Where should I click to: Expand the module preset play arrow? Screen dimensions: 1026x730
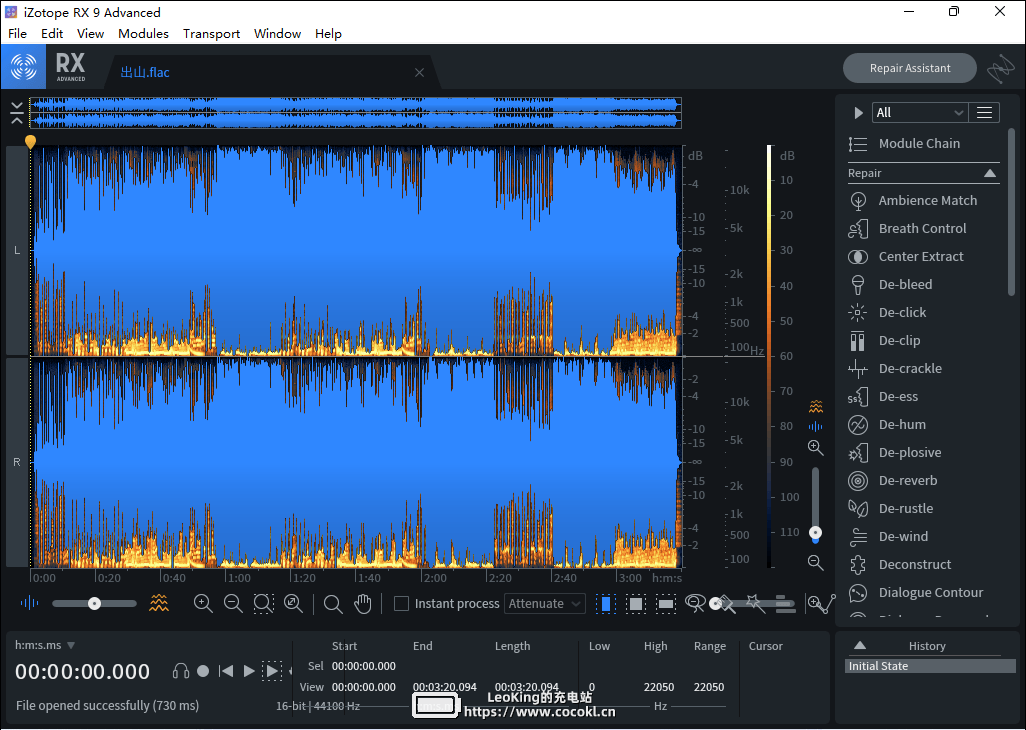(858, 113)
